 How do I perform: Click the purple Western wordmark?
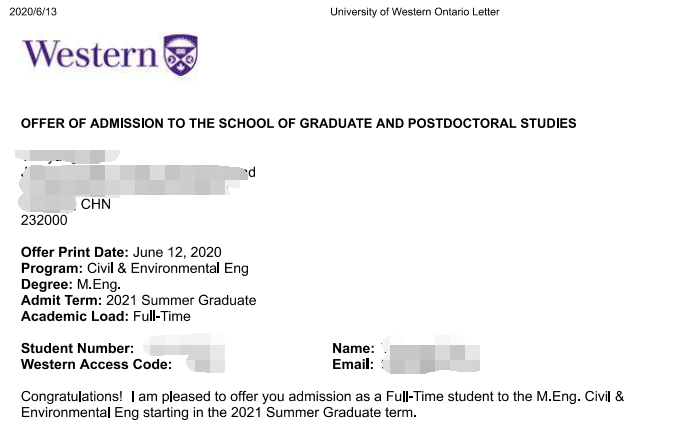tap(90, 54)
